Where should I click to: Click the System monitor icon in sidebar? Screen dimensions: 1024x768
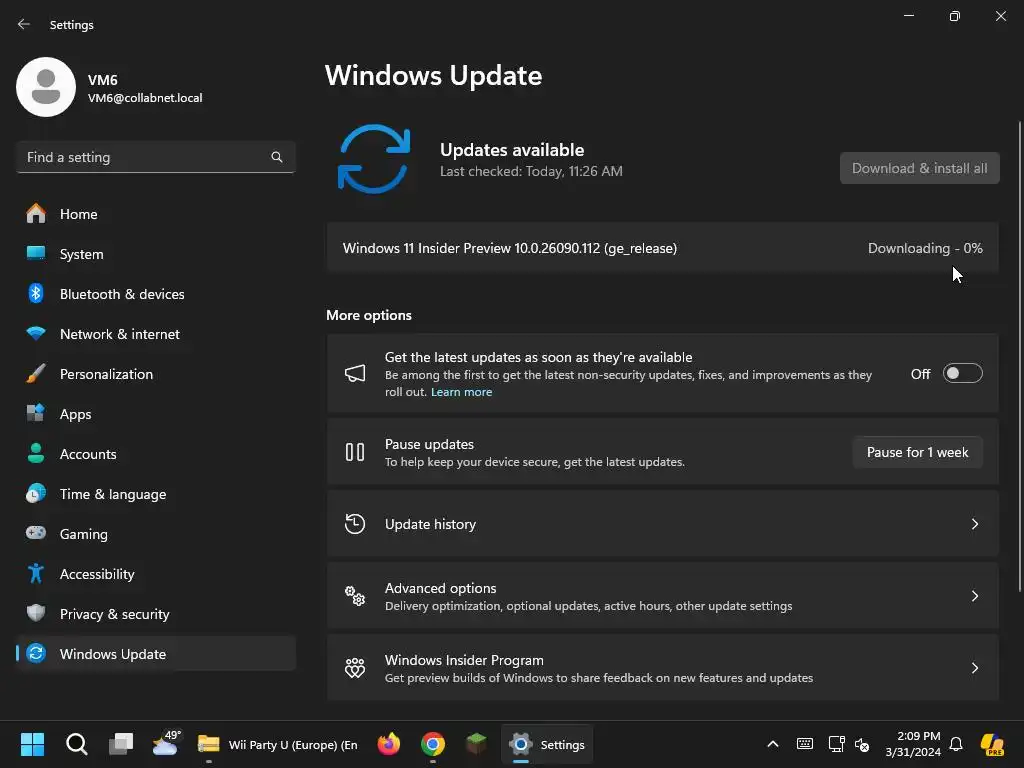pyautogui.click(x=36, y=253)
